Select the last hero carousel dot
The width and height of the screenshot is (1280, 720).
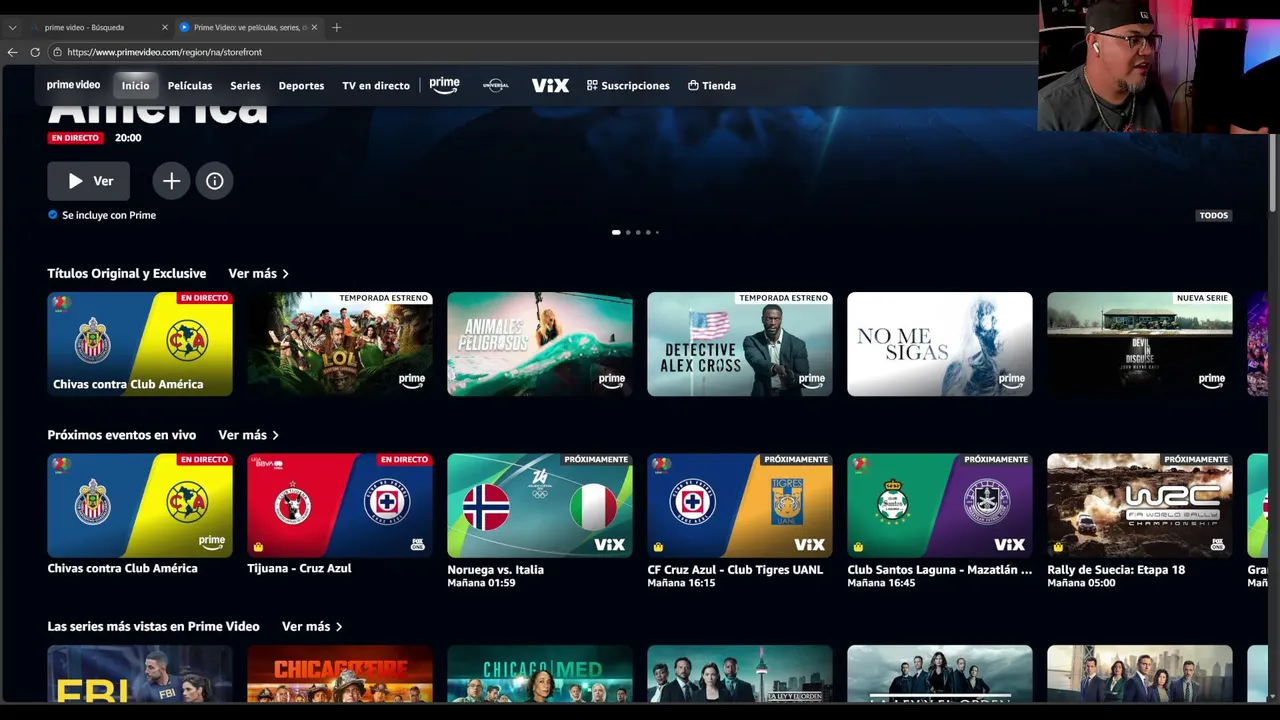(657, 232)
